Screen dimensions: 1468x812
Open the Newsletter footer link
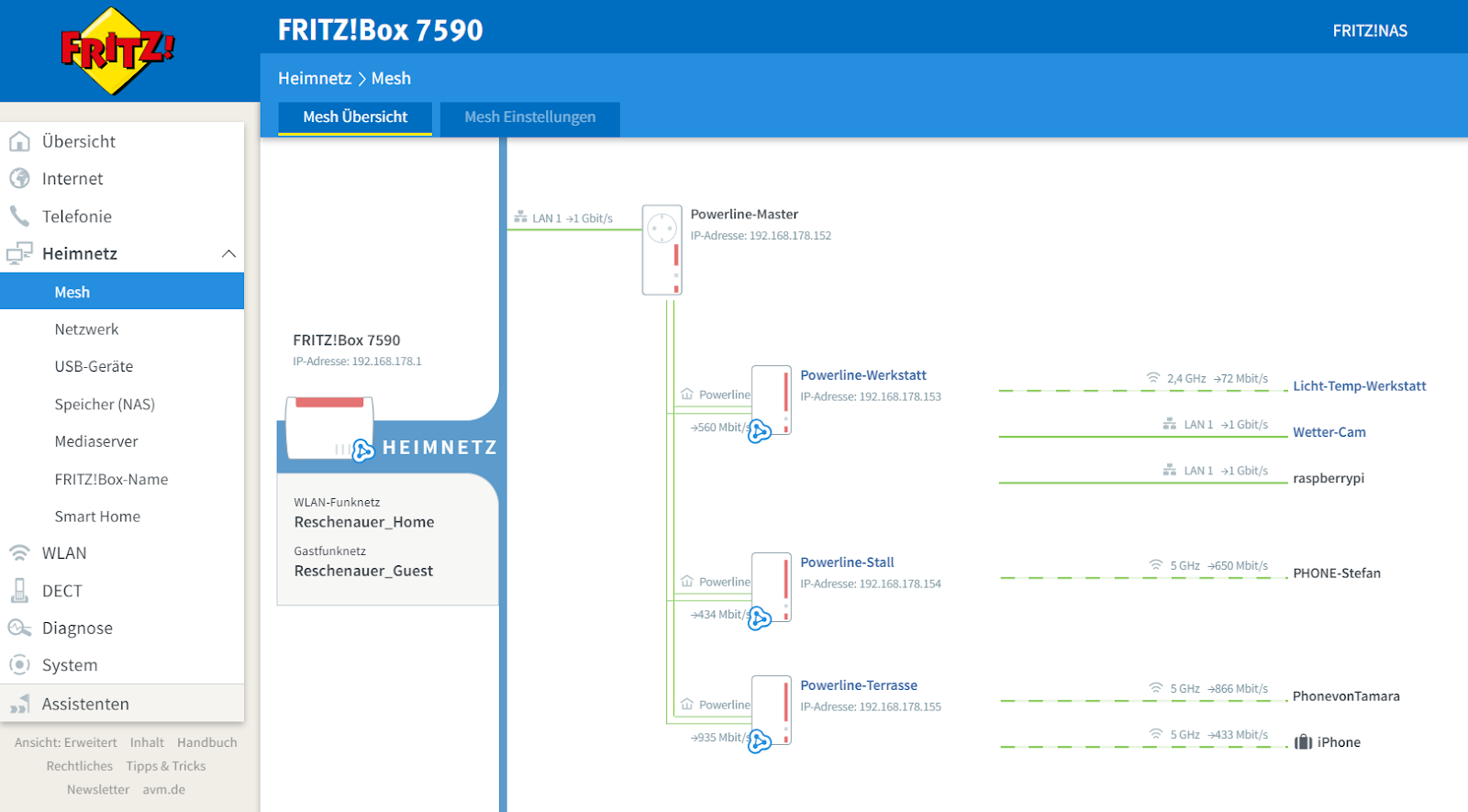tap(98, 790)
